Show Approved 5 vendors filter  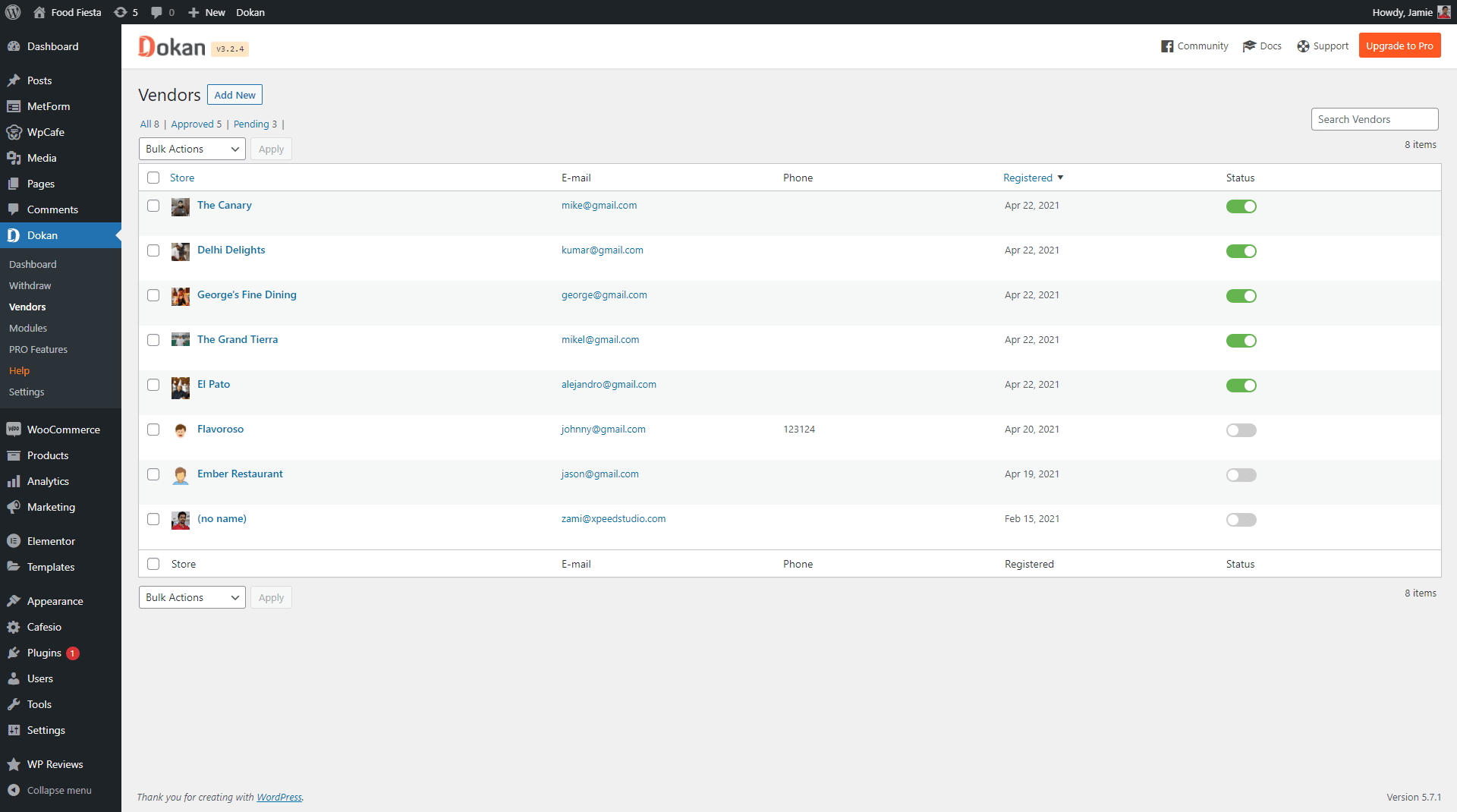click(x=196, y=124)
